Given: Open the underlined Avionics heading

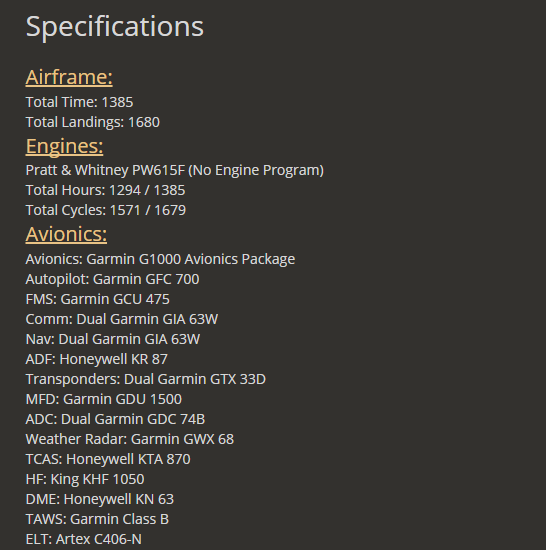Looking at the screenshot, I should [x=66, y=234].
